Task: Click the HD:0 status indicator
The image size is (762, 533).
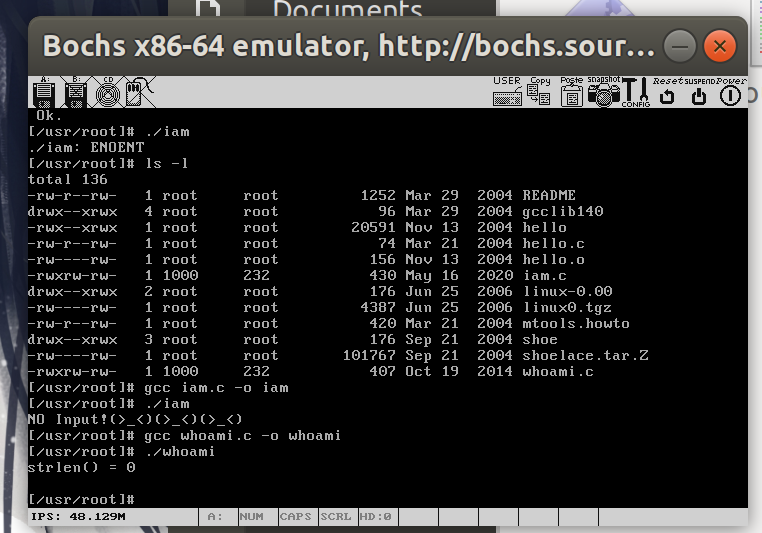Action: click(x=378, y=517)
